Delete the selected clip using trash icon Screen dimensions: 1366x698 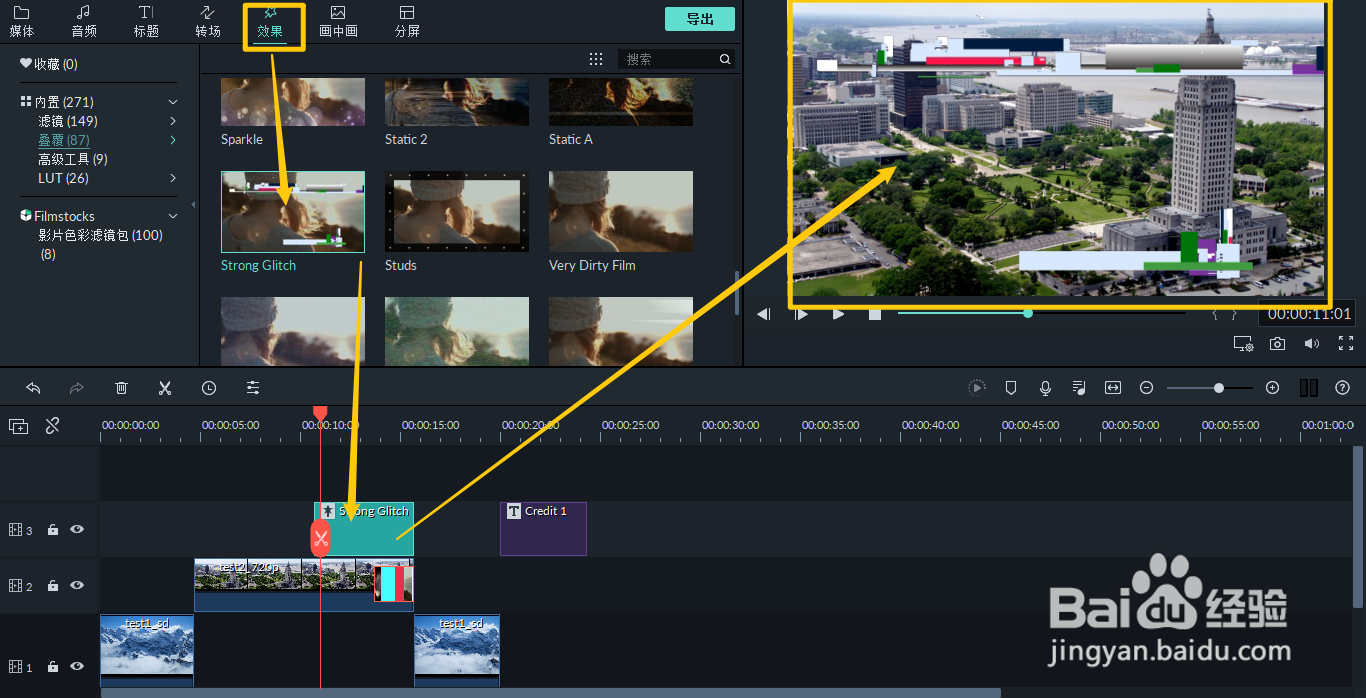[121, 387]
